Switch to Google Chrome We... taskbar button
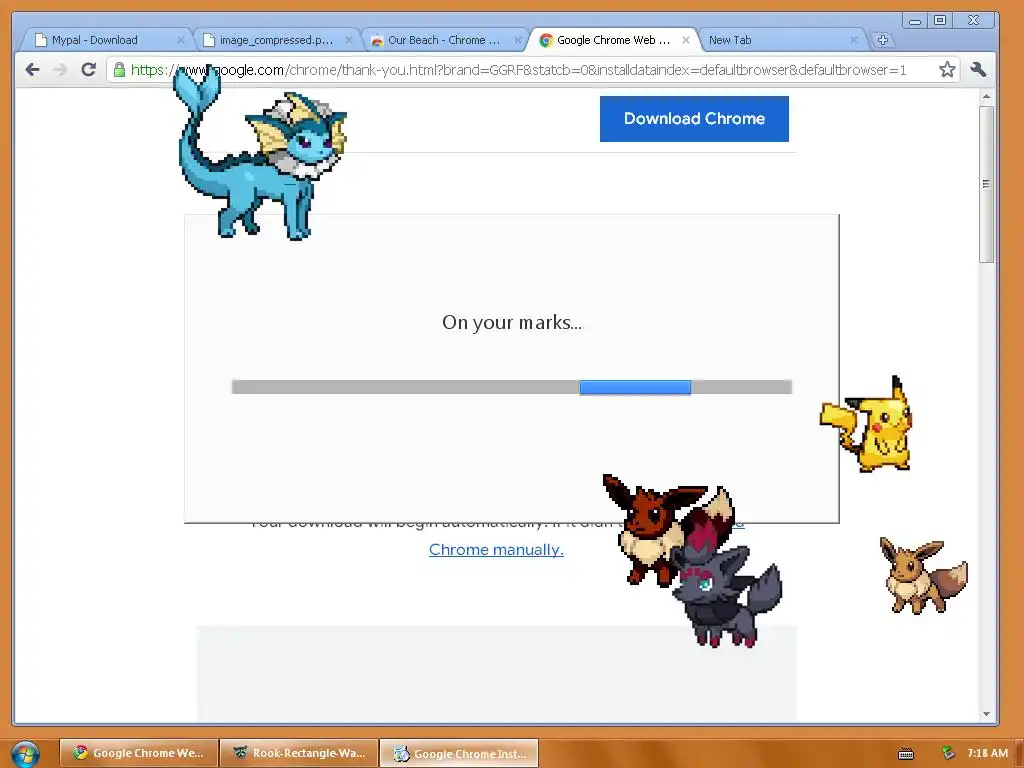 (138, 753)
